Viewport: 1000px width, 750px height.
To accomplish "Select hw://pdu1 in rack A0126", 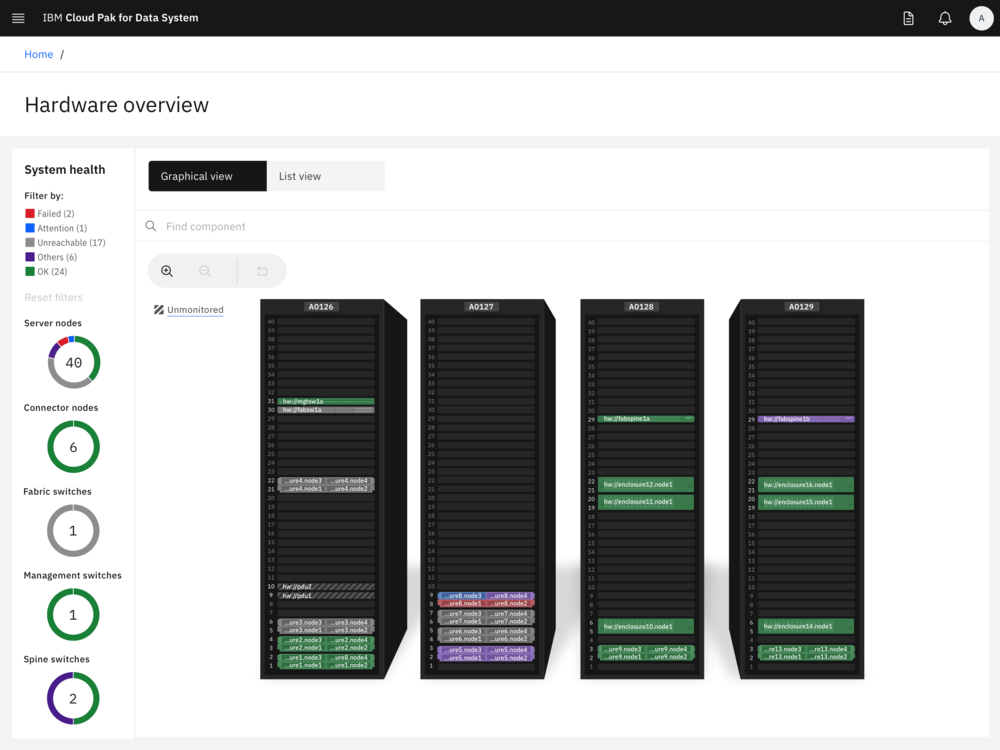I will pyautogui.click(x=326, y=596).
